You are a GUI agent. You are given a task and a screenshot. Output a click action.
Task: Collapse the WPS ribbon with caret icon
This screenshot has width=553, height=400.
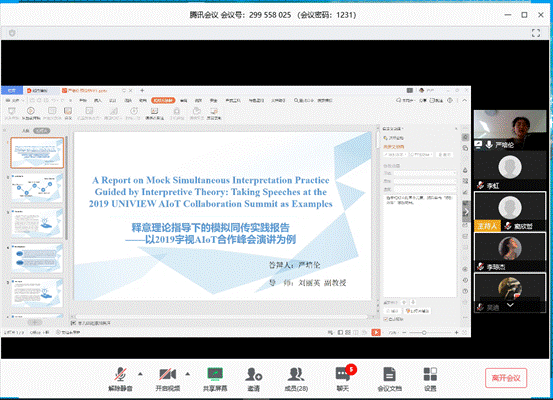click(464, 101)
